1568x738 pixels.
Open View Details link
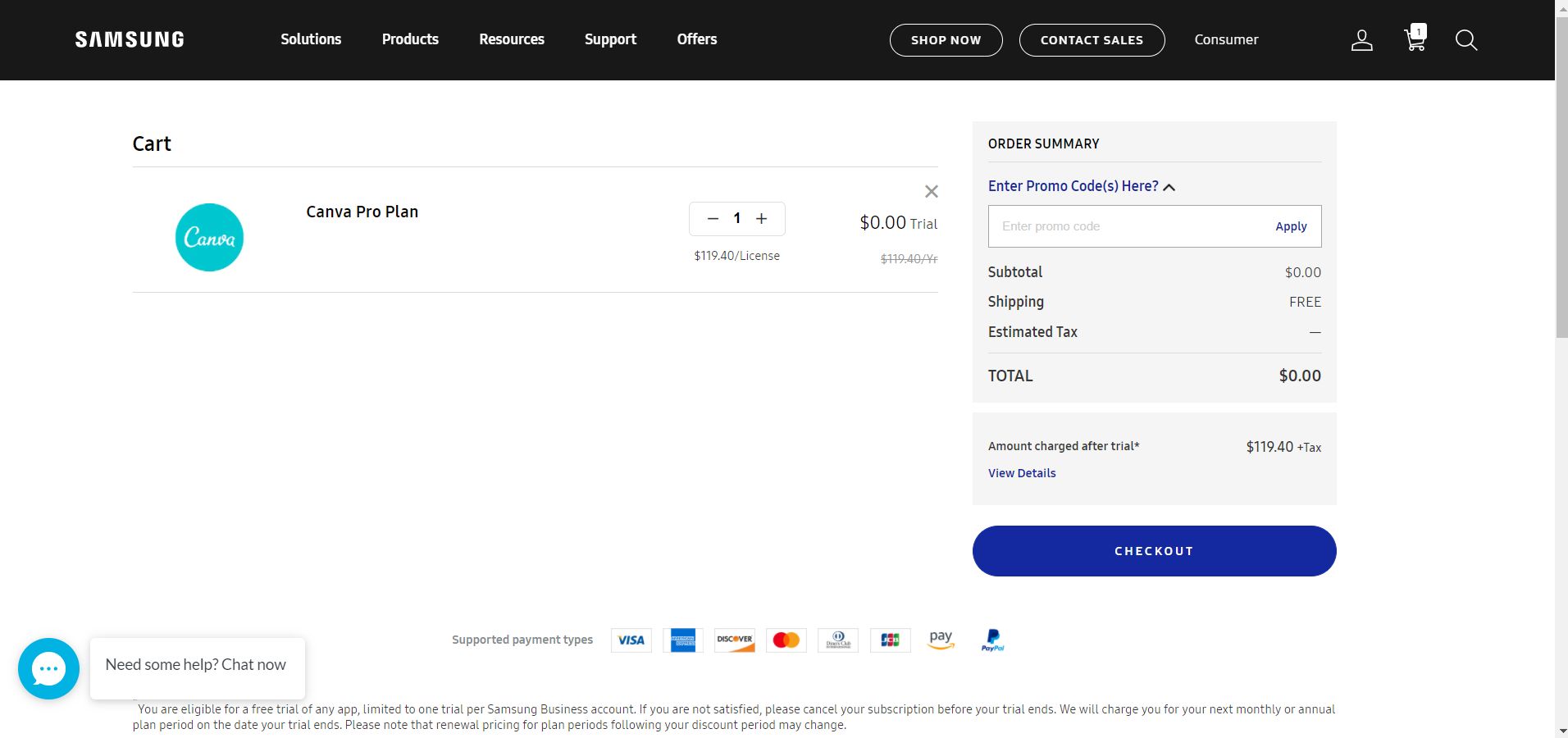[x=1021, y=473]
